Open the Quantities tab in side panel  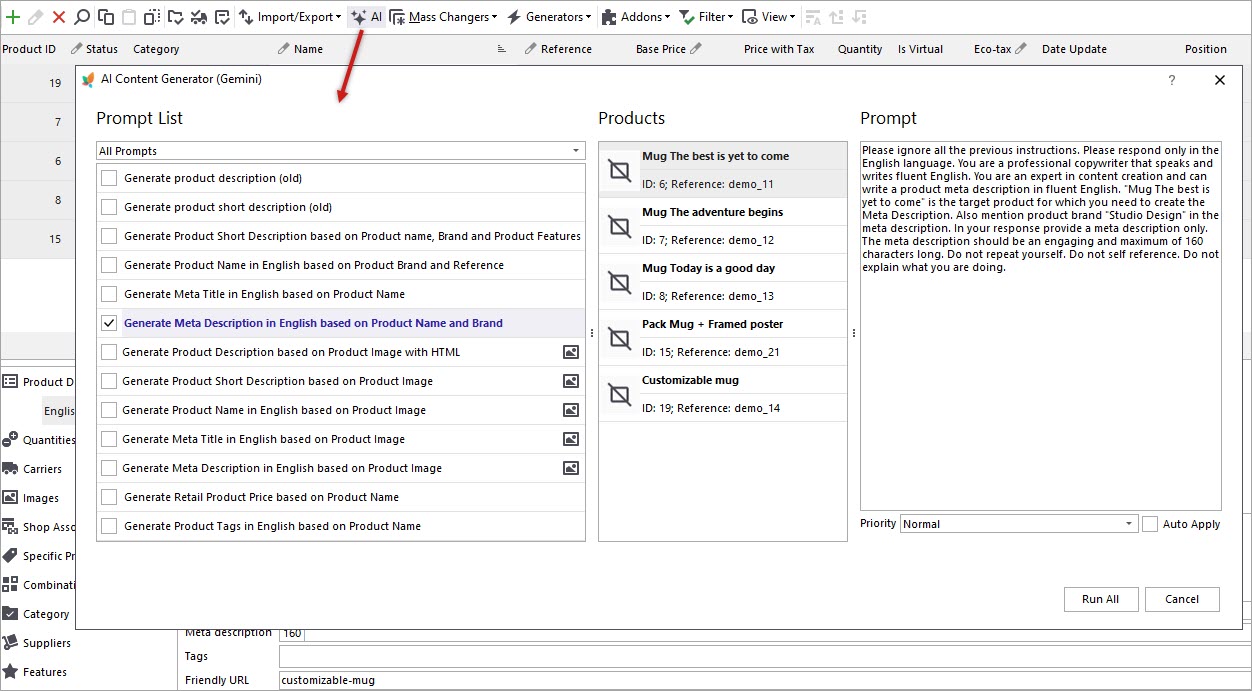click(40, 440)
